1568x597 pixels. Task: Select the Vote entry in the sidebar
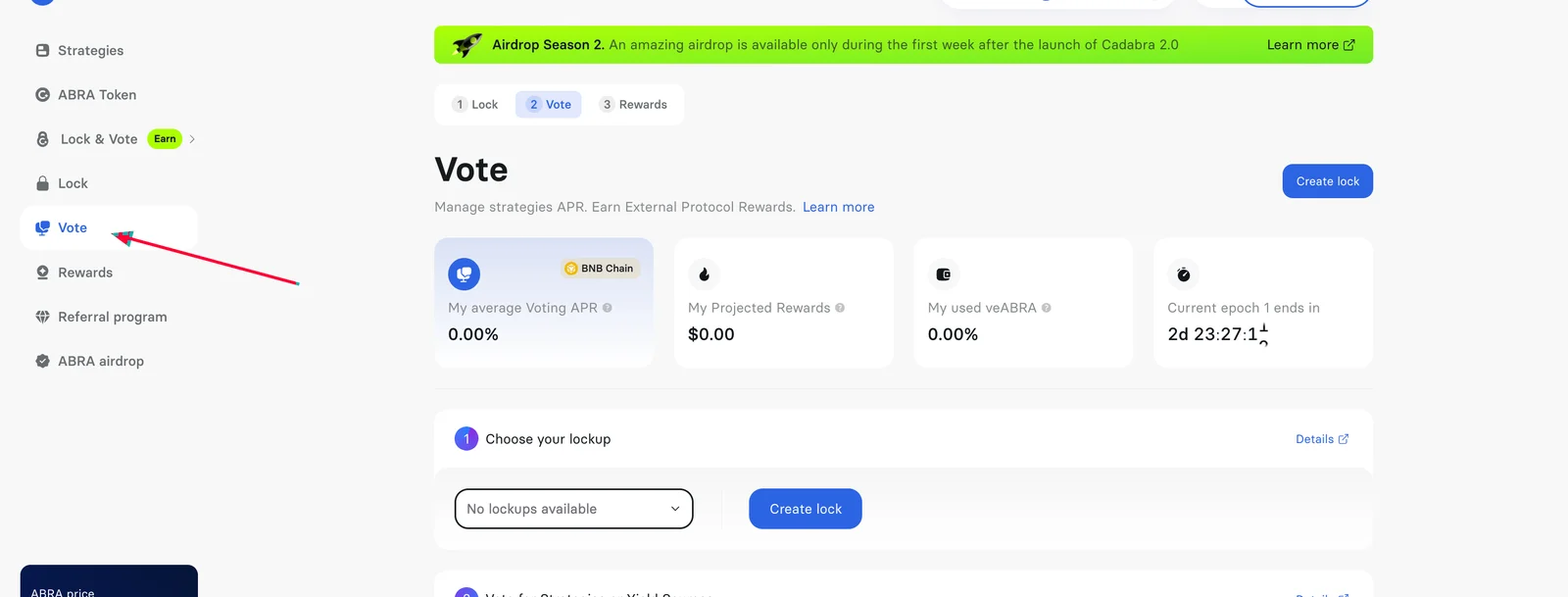(108, 227)
